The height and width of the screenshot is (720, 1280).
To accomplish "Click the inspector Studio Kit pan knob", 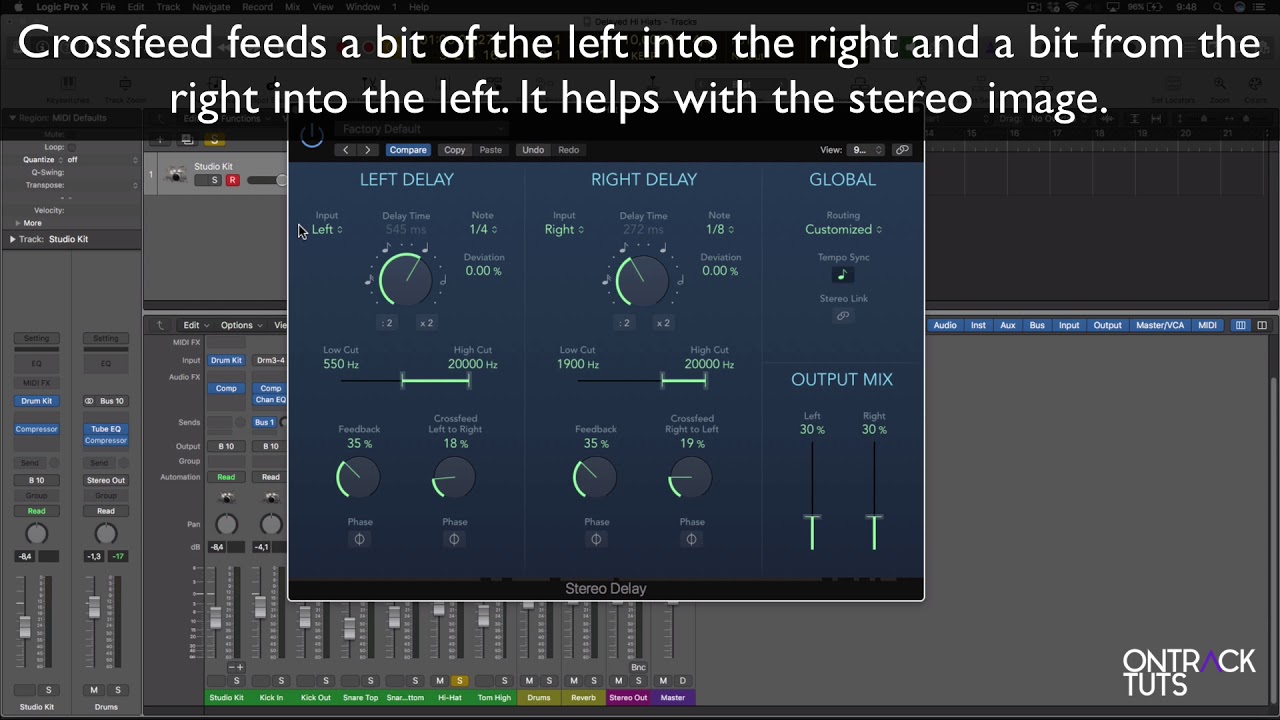I will pos(36,534).
